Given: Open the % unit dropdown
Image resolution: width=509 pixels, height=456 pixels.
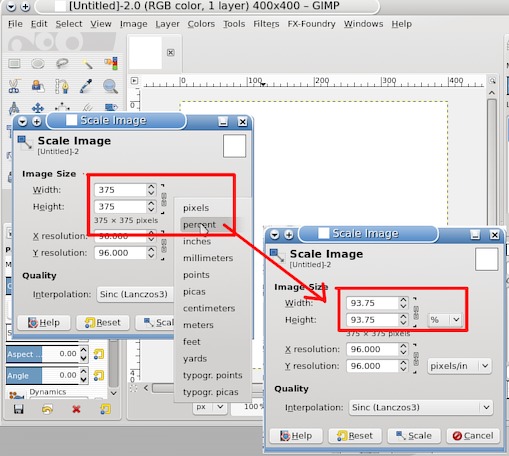Looking at the screenshot, I should [445, 320].
